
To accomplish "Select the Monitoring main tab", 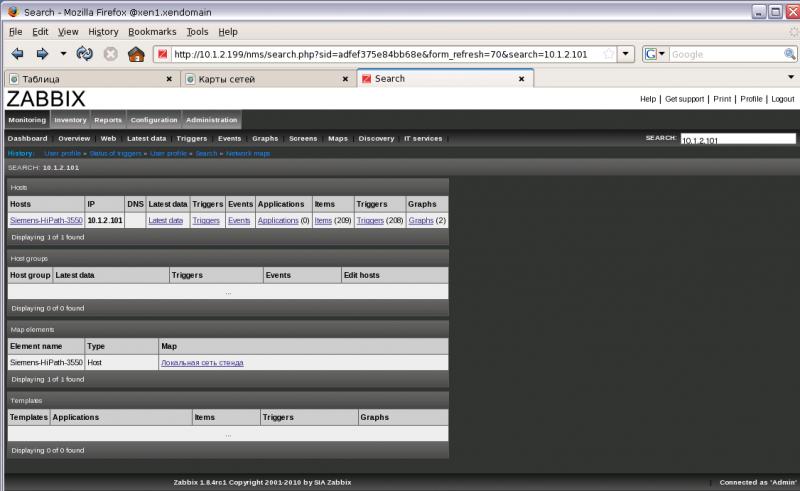I will coord(27,120).
